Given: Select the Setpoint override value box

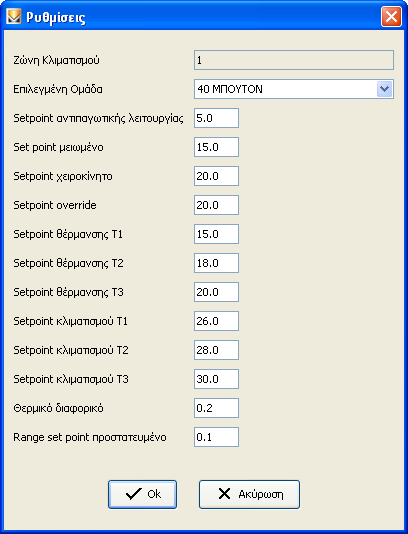Looking at the screenshot, I should point(217,205).
